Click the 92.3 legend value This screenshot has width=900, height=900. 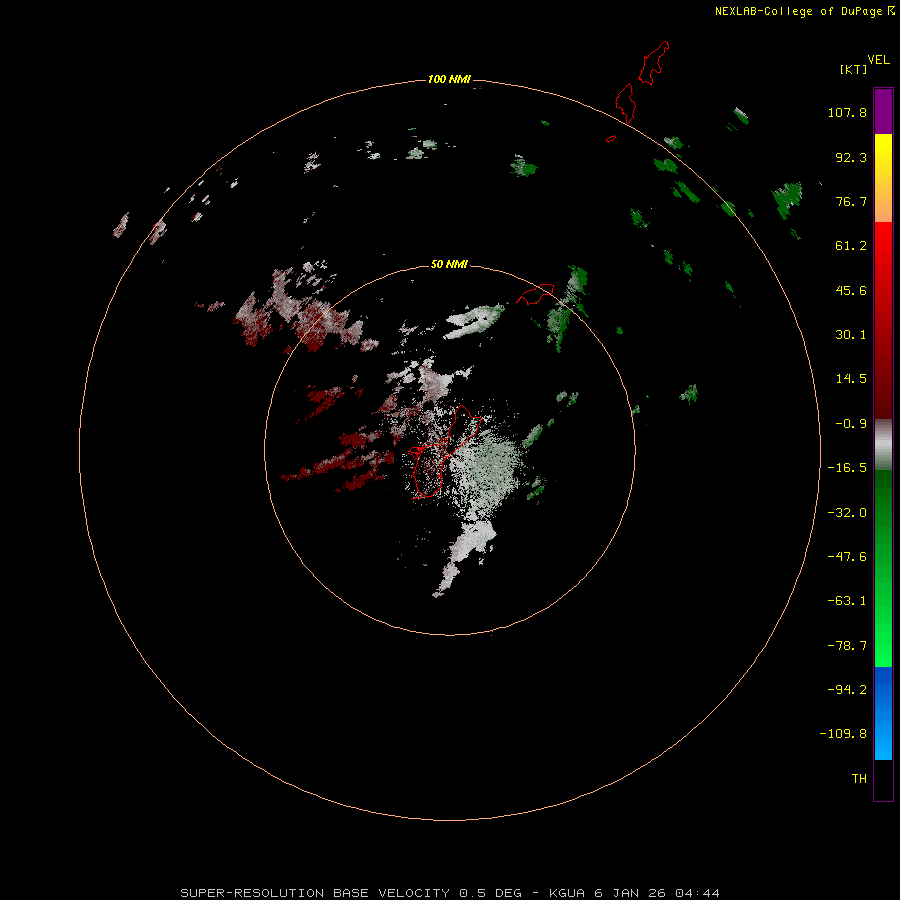[851, 157]
